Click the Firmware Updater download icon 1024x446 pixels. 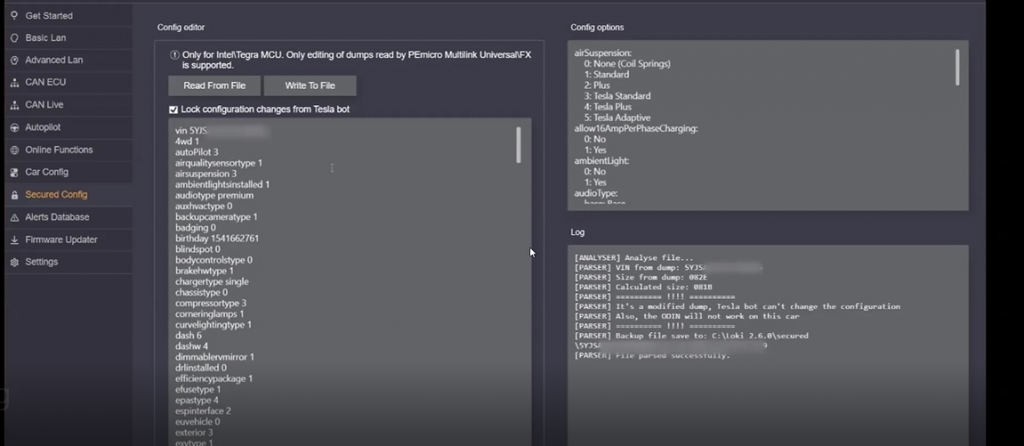pyautogui.click(x=13, y=240)
